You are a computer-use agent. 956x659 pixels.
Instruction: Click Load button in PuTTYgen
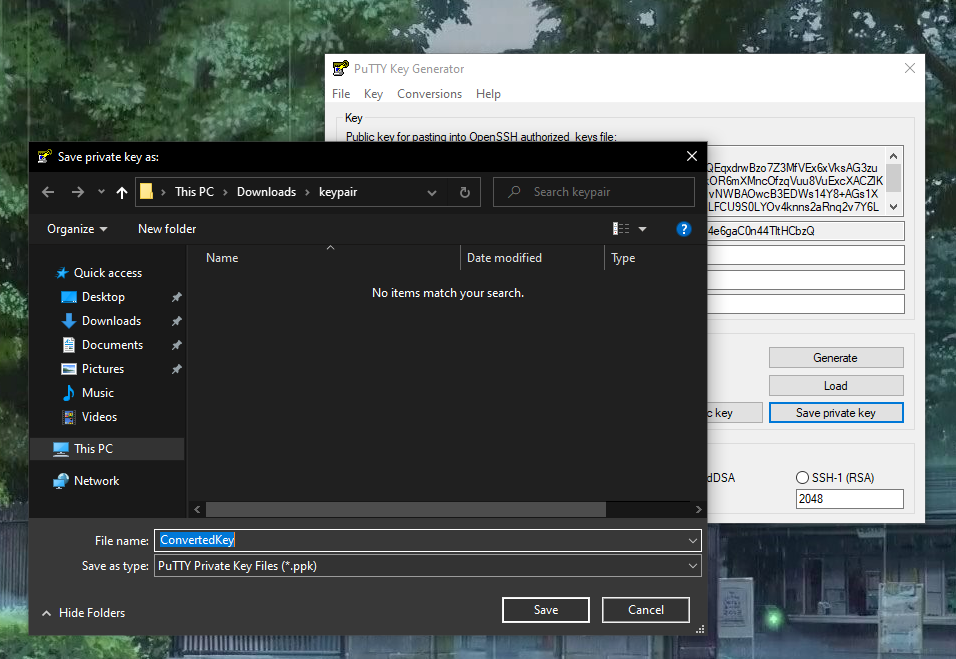tap(836, 386)
